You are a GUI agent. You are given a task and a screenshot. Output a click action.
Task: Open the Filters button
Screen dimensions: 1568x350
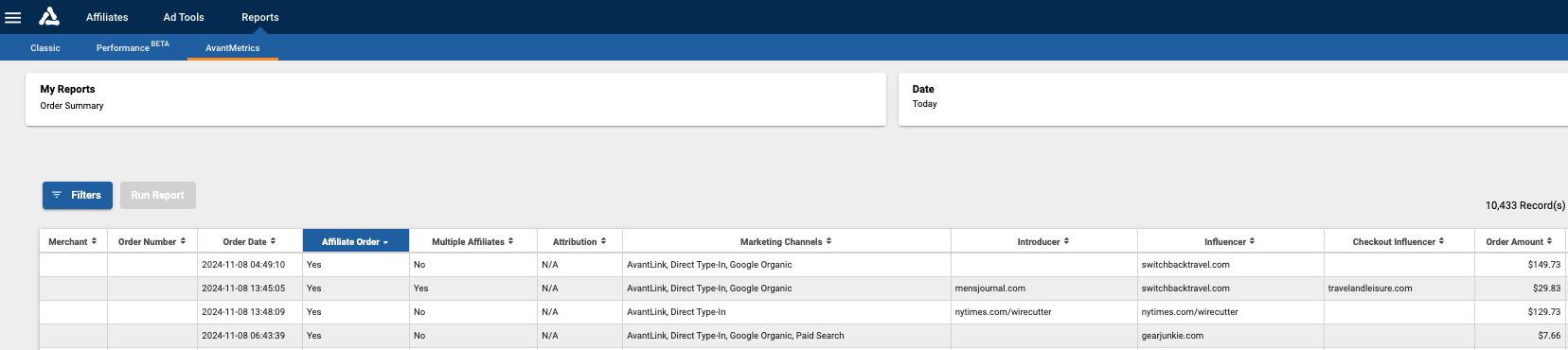pos(78,195)
